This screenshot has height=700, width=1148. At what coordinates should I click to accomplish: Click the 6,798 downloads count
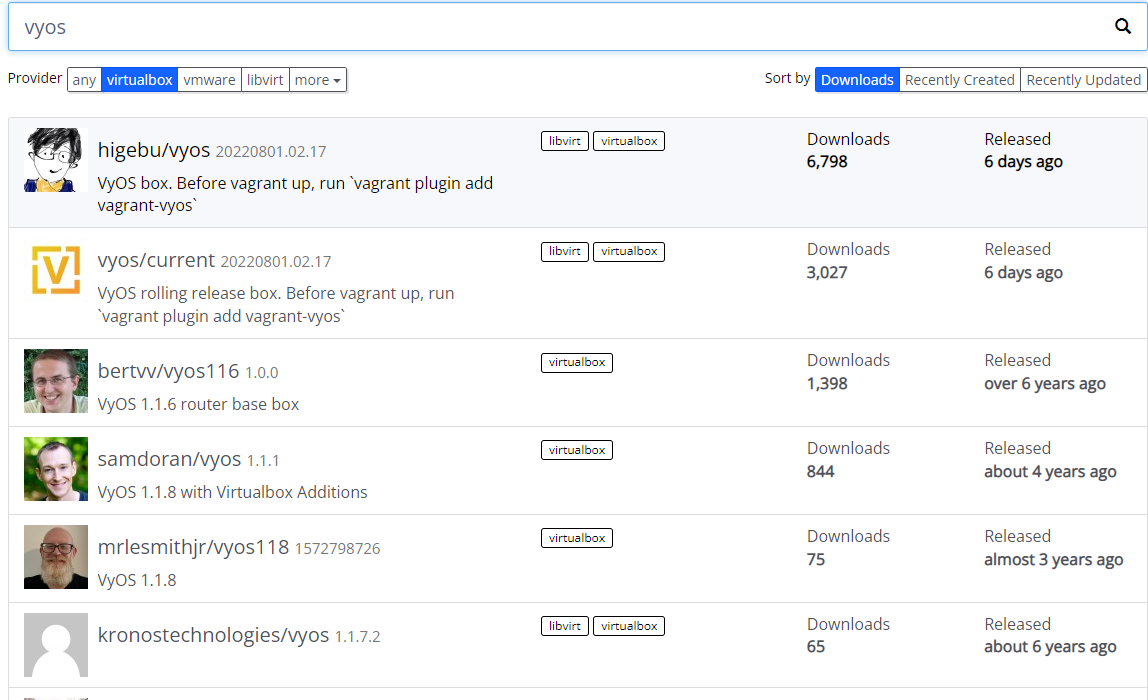[827, 162]
